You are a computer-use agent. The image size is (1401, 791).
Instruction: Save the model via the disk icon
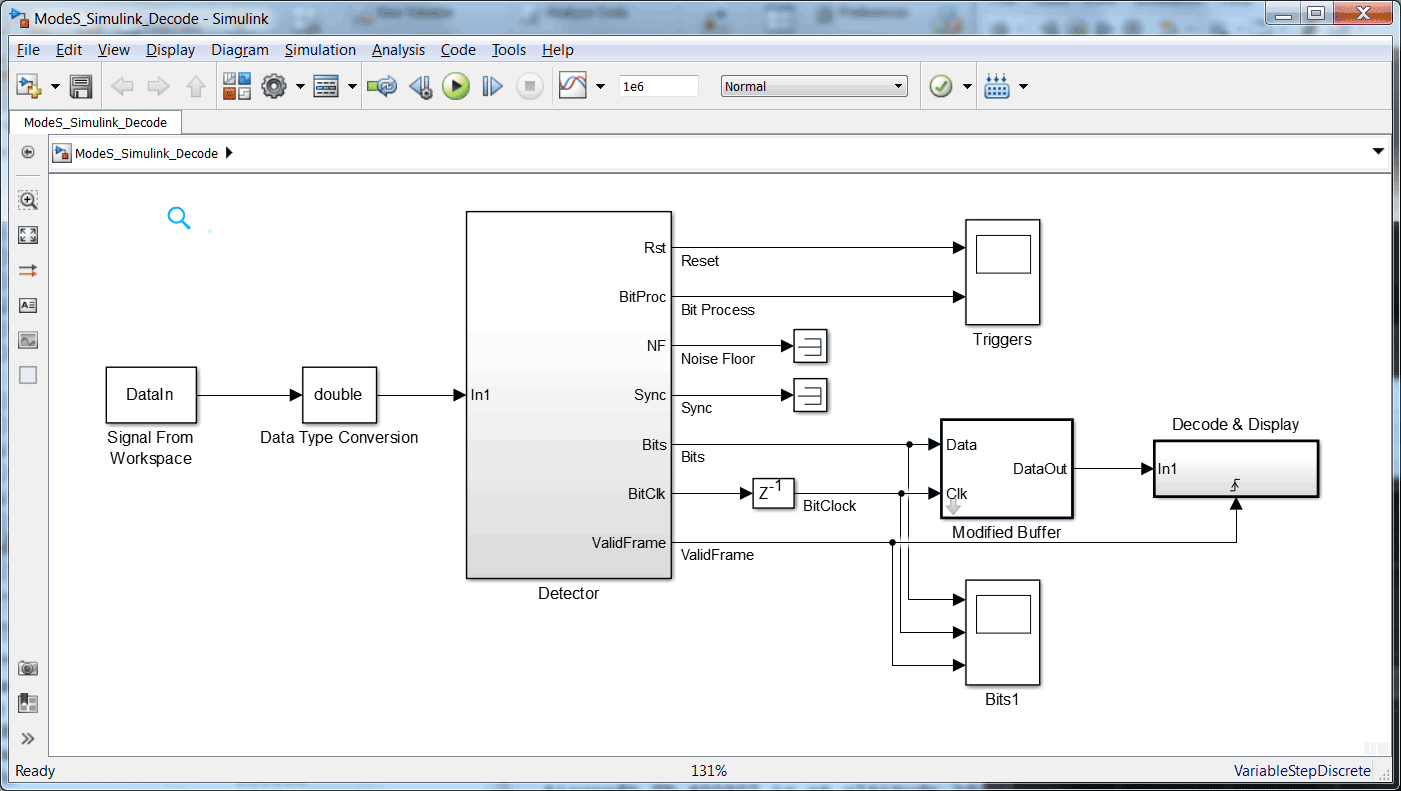click(x=81, y=86)
